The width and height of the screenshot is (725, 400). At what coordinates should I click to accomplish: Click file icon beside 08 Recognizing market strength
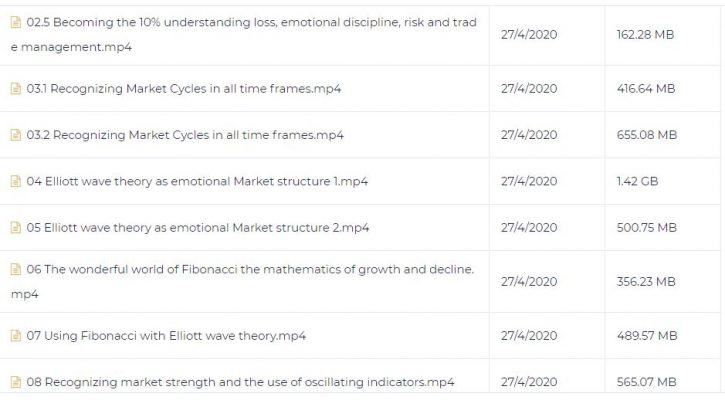pyautogui.click(x=16, y=382)
